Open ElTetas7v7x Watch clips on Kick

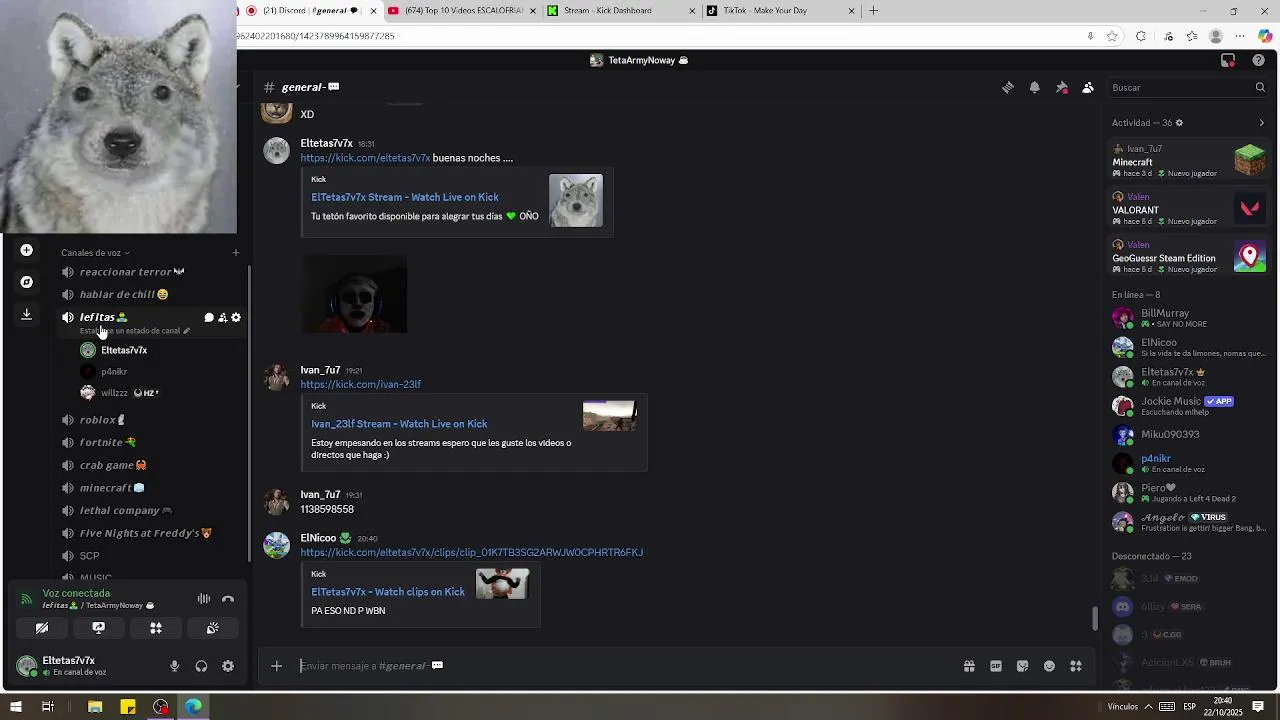click(x=388, y=592)
